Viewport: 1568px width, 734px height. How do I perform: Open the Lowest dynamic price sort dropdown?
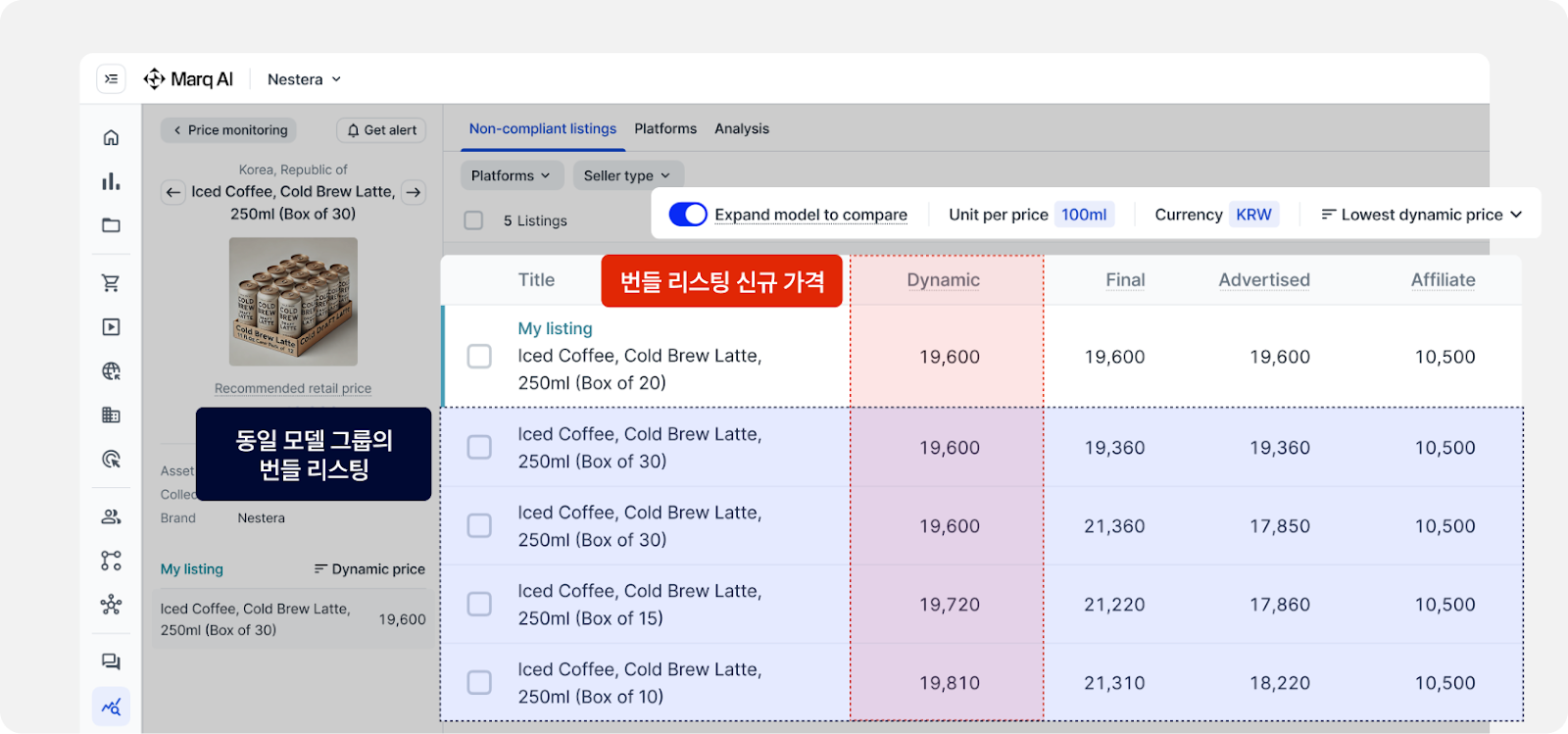[x=1421, y=215]
